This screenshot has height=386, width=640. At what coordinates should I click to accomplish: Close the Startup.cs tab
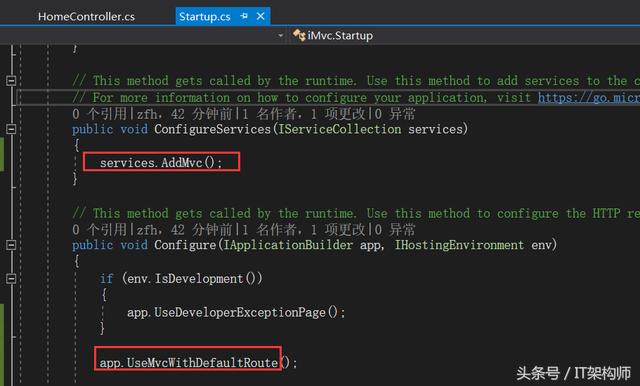(260, 16)
